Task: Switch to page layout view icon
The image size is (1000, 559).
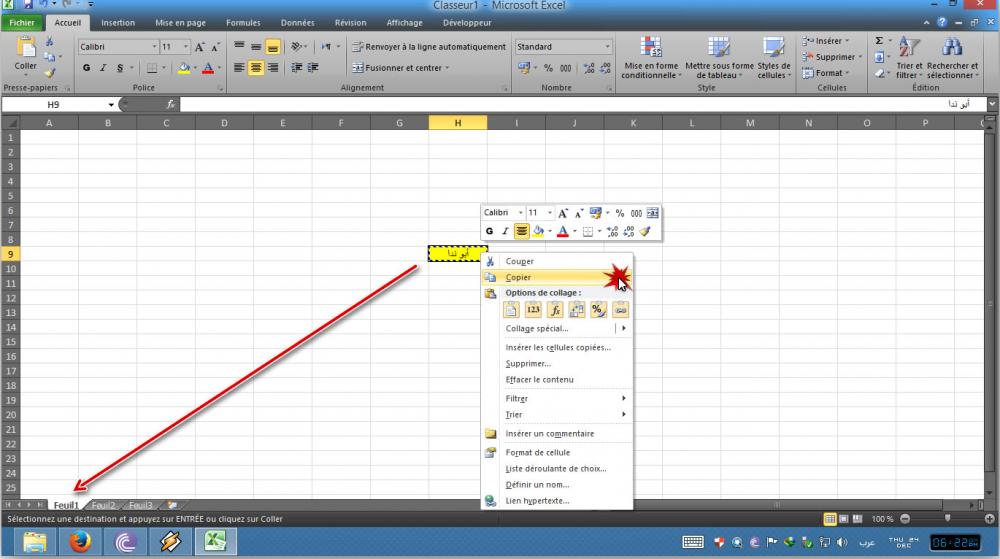Action: click(844, 519)
